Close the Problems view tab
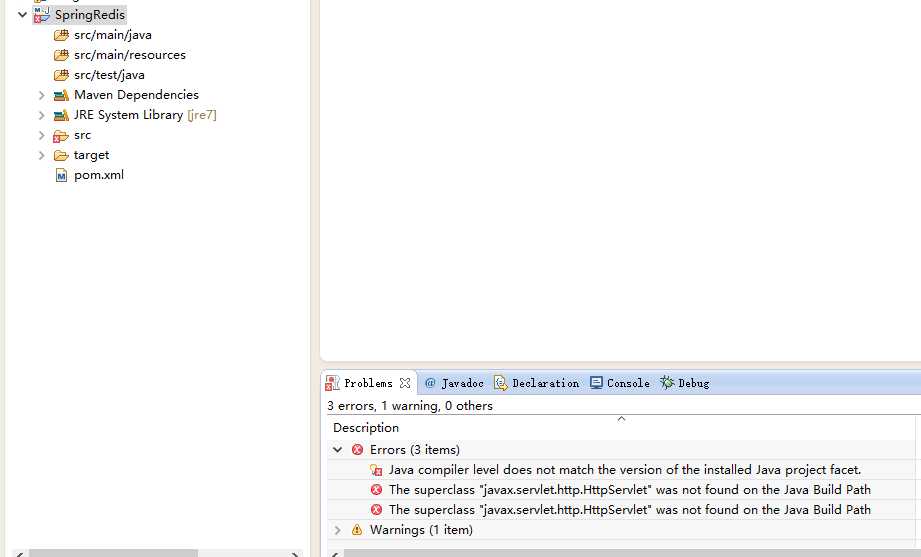 405,383
